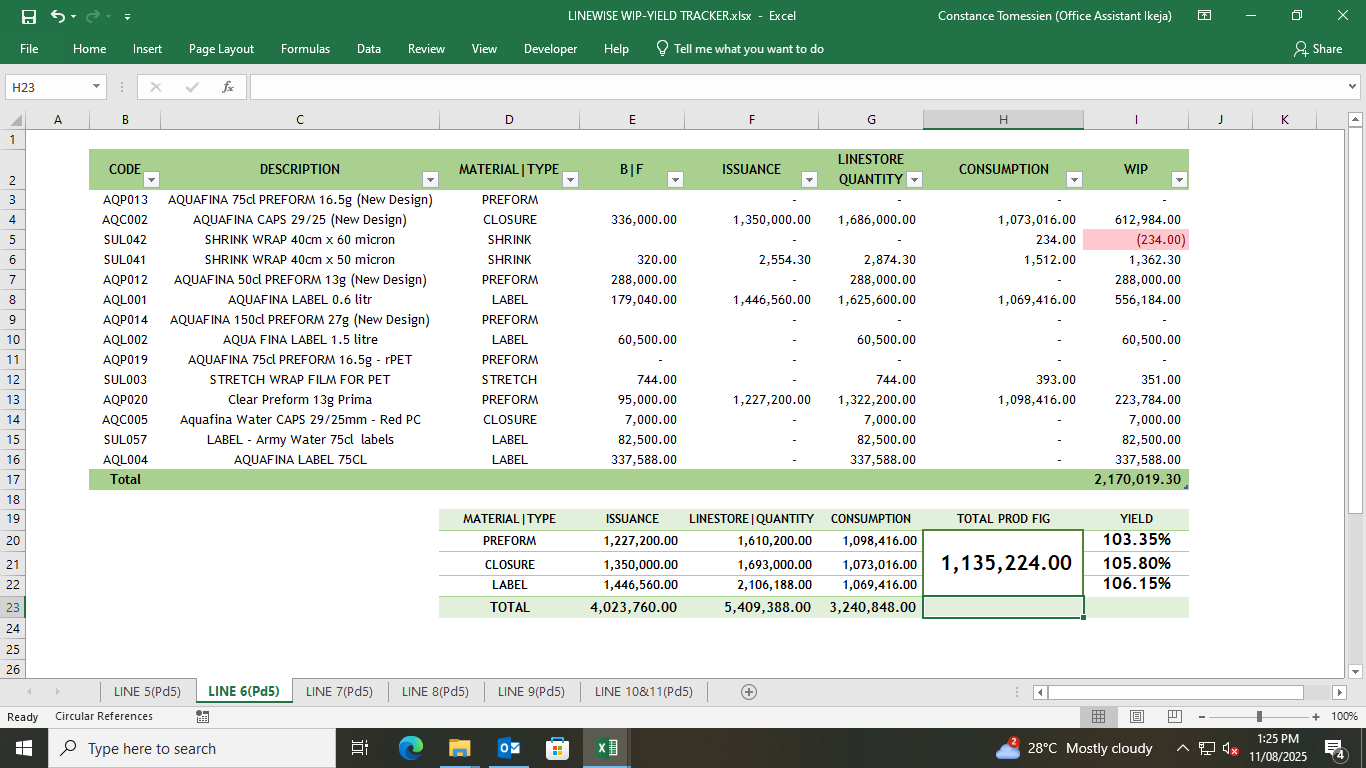This screenshot has width=1366, height=768.
Task: Click the Save icon in title bar
Action: click(x=29, y=16)
